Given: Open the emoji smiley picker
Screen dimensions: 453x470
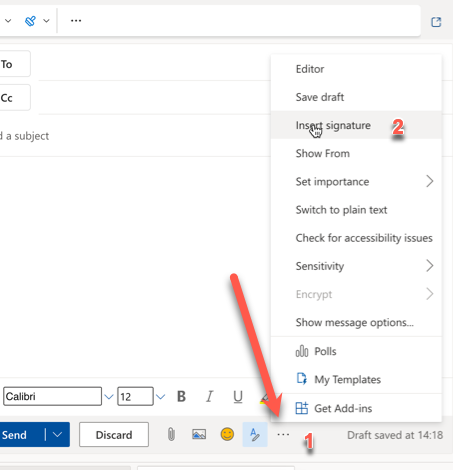Looking at the screenshot, I should 227,434.
